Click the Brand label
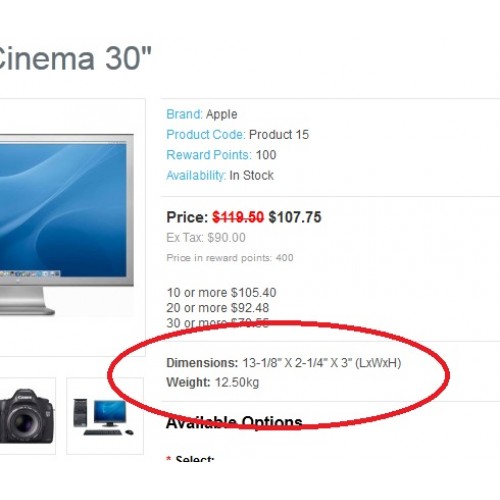Image resolution: width=500 pixels, height=500 pixels. coord(184,114)
